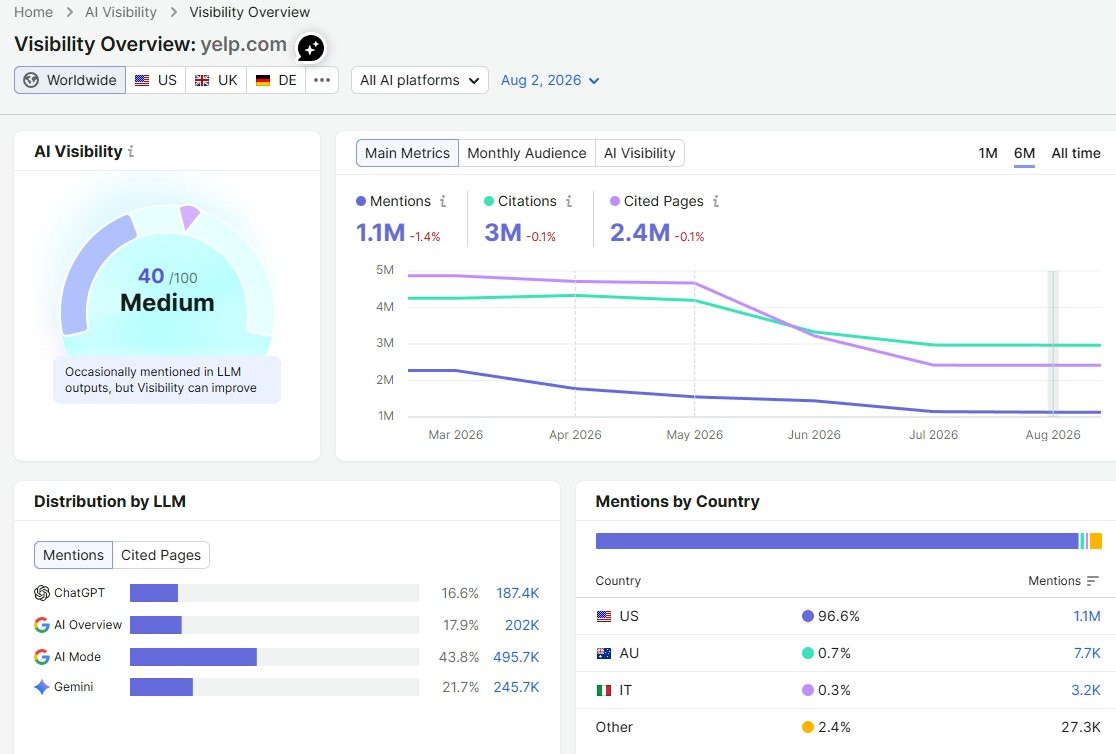Screen dimensions: 1116x754
Task: Click the 1.1M Mentions total value
Action: coord(380,233)
